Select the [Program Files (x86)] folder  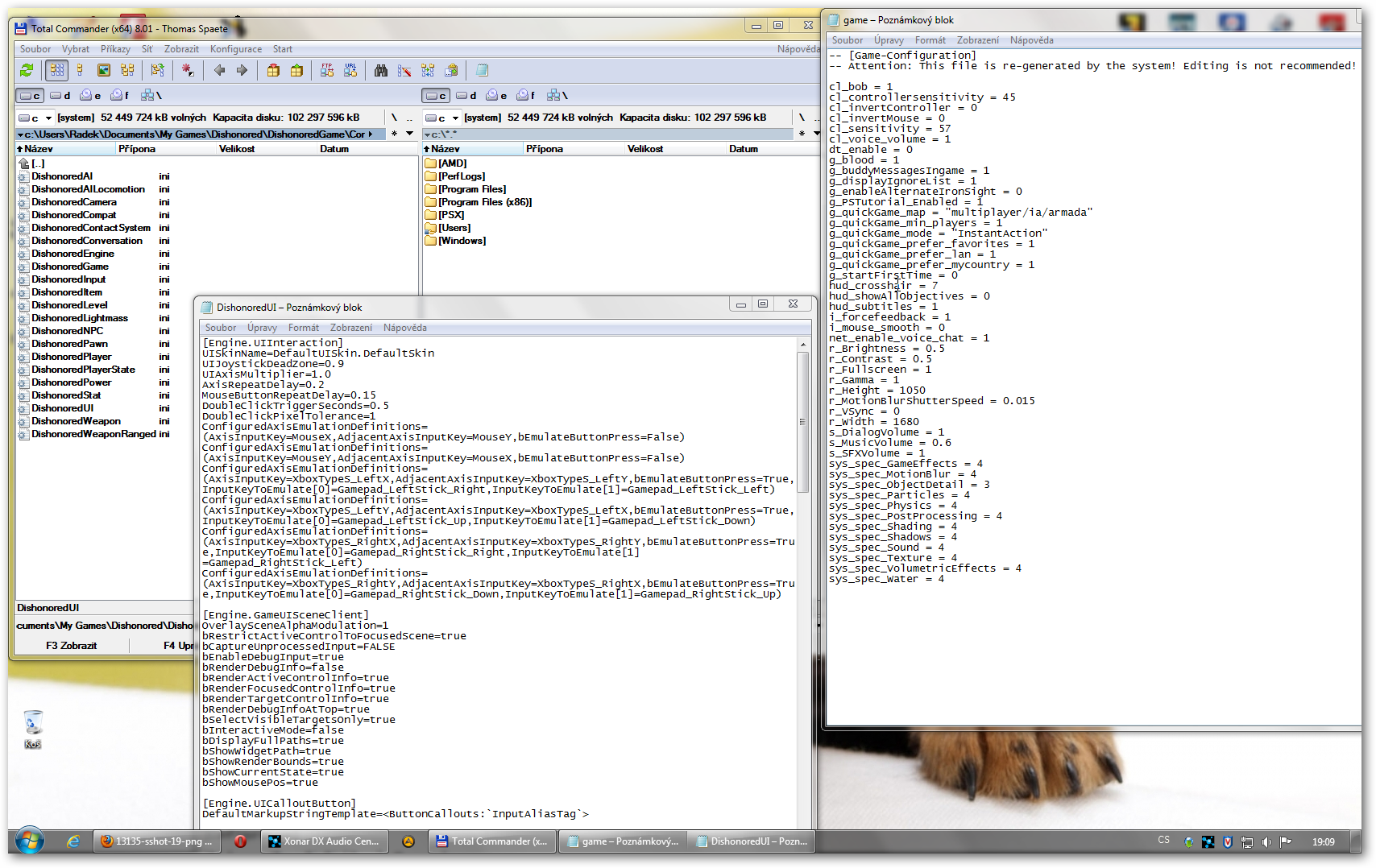pyautogui.click(x=479, y=202)
